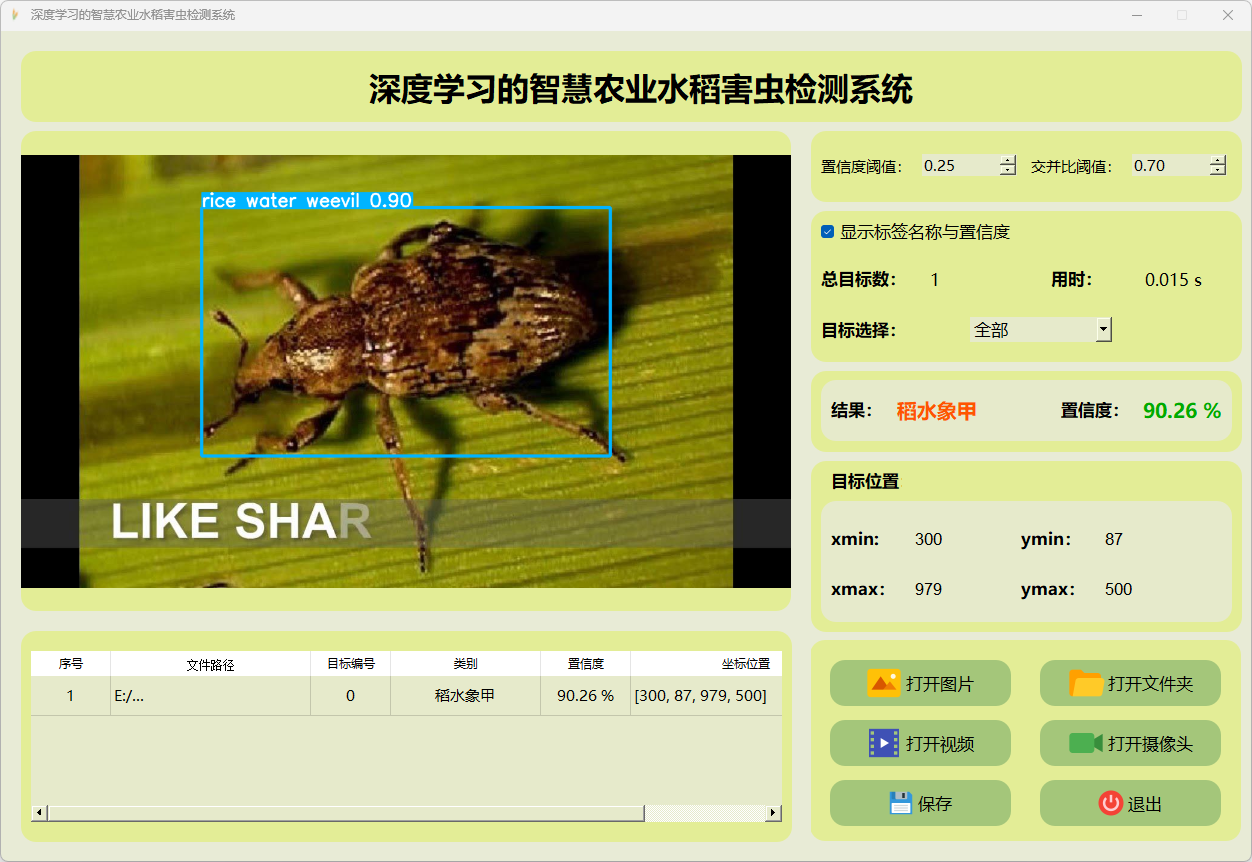Screen dimensions: 1252x862
Task: Click the film strip icon for Open Video
Action: 884,743
